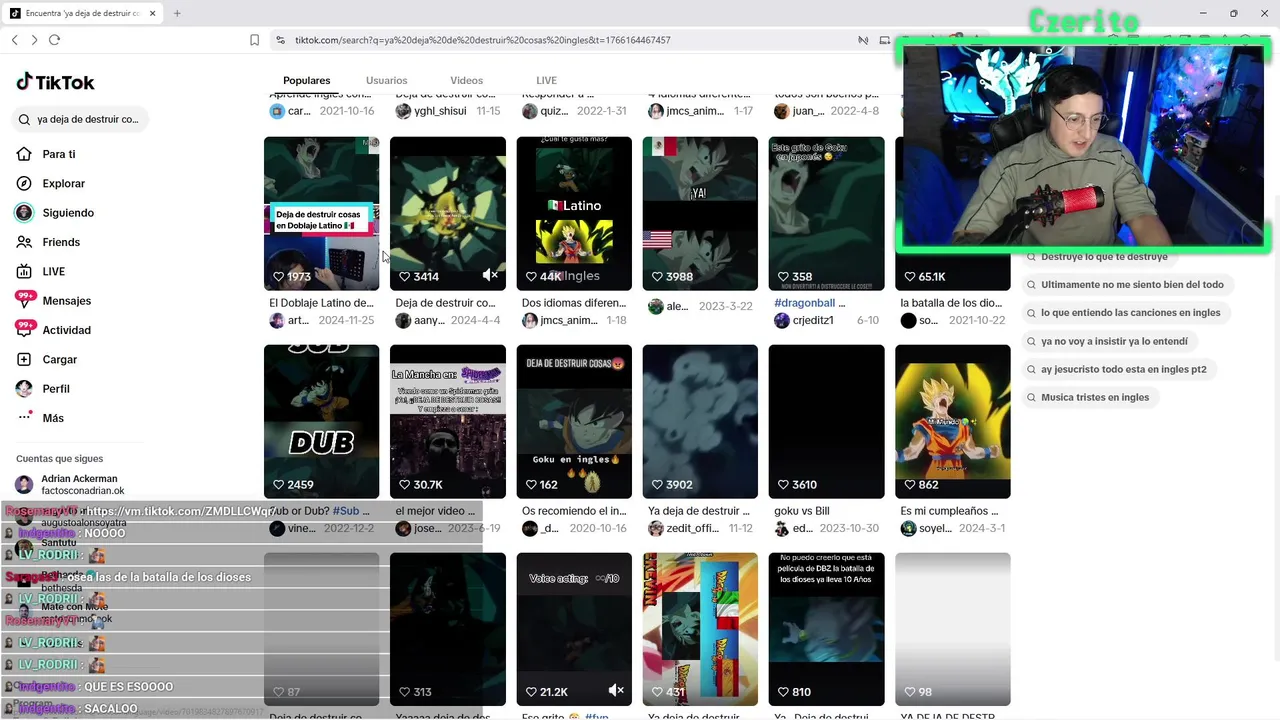Open user aany... profile link

(x=429, y=320)
